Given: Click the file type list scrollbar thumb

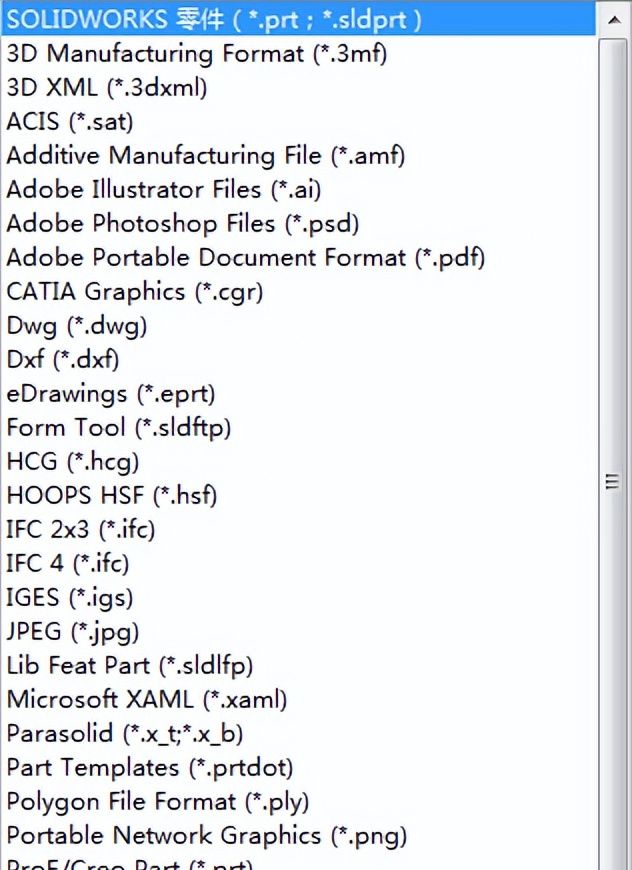Looking at the screenshot, I should click(x=612, y=482).
